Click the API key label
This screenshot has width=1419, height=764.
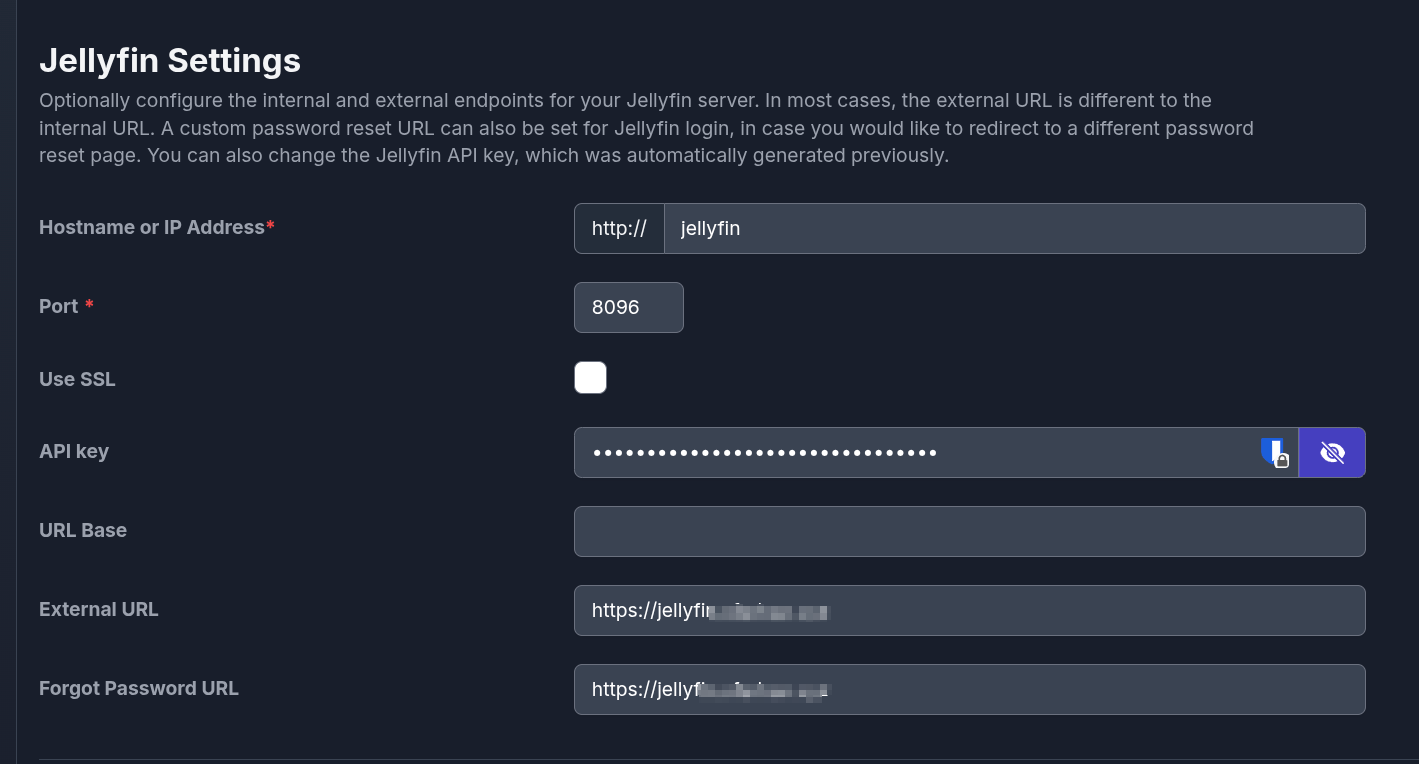74,451
